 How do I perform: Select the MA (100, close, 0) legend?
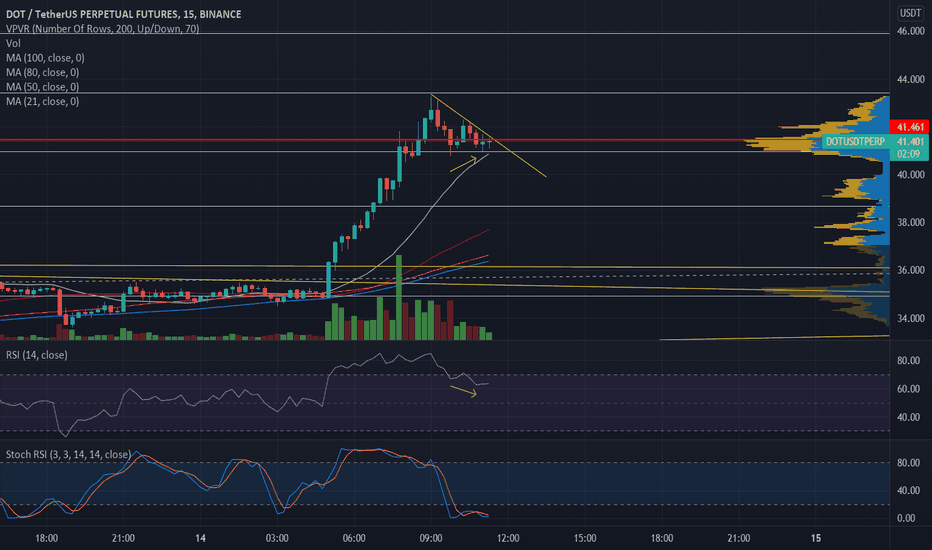(45, 58)
